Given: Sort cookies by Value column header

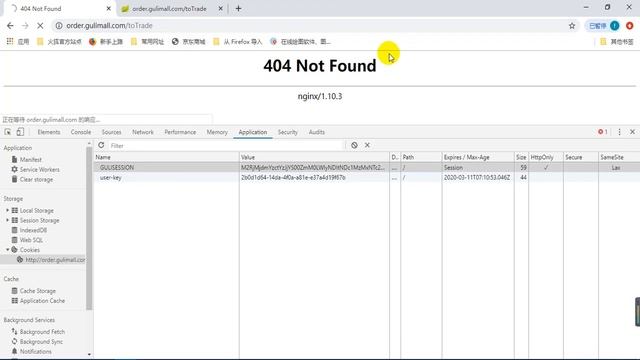Looking at the screenshot, I should click(314, 157).
